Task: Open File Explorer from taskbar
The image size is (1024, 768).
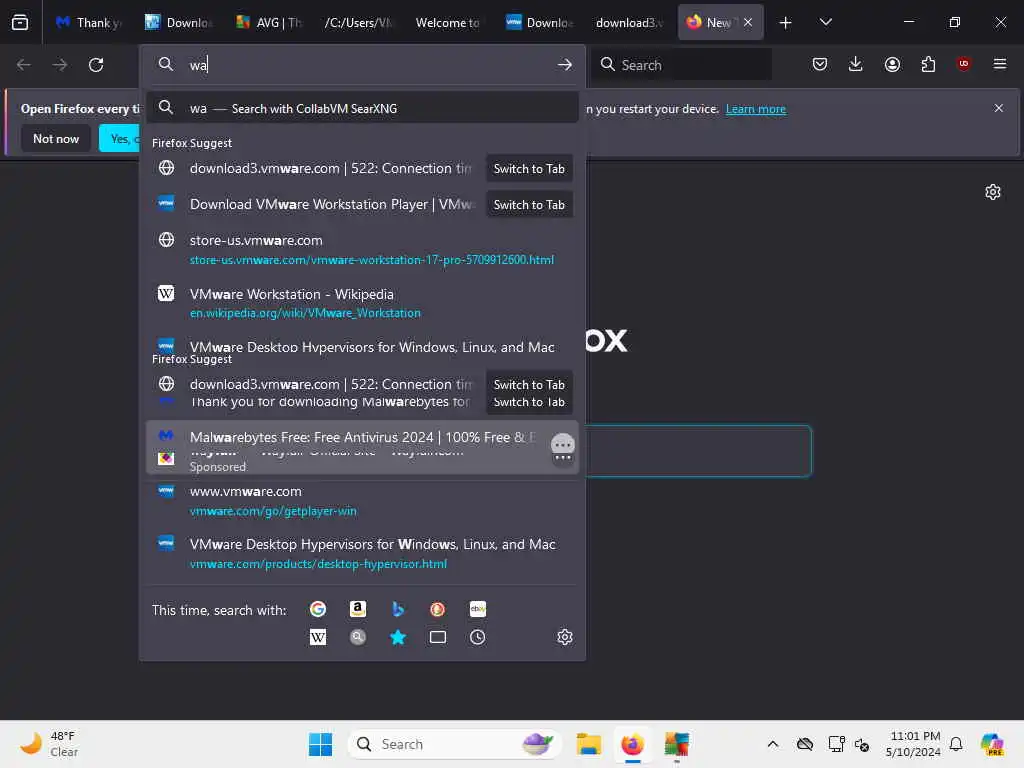Action: tap(588, 744)
